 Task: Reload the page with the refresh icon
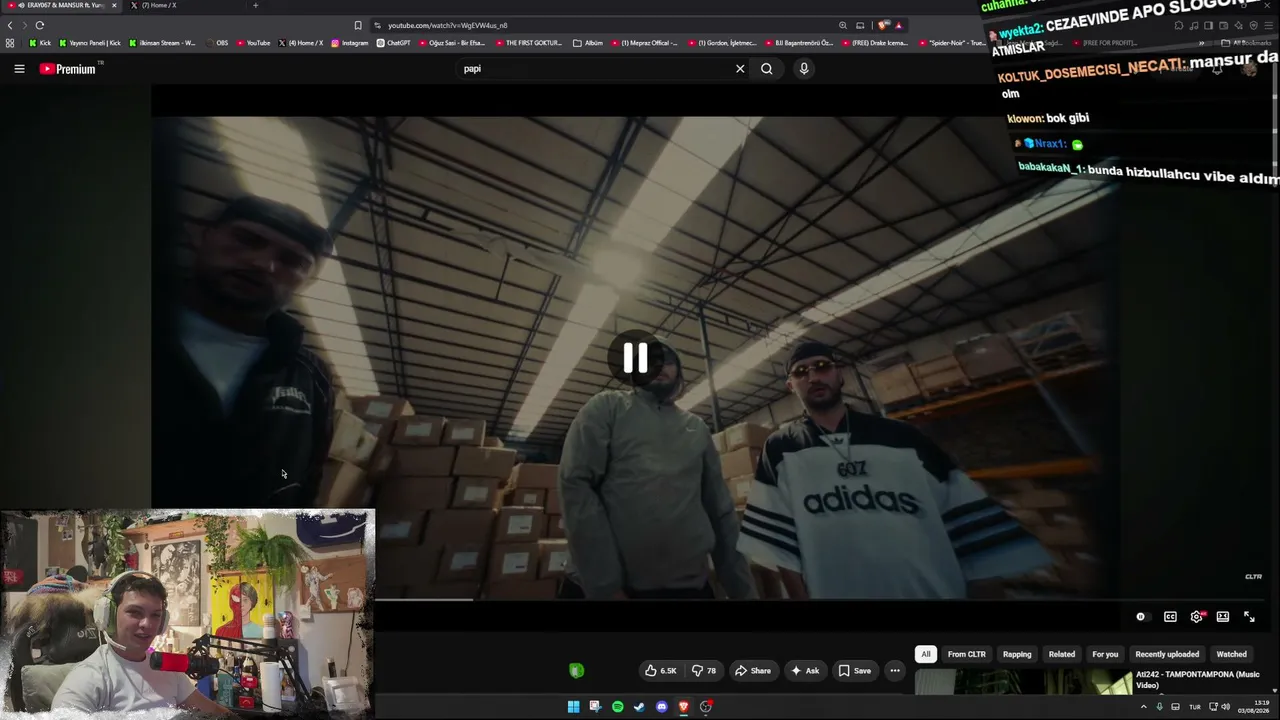40,25
